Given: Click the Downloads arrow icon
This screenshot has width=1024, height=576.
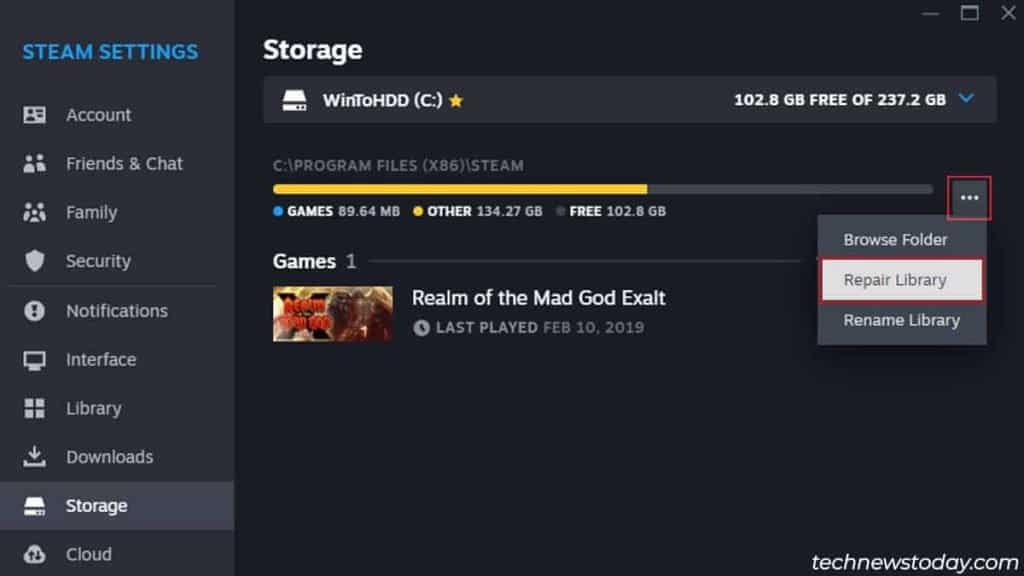Looking at the screenshot, I should 35,456.
